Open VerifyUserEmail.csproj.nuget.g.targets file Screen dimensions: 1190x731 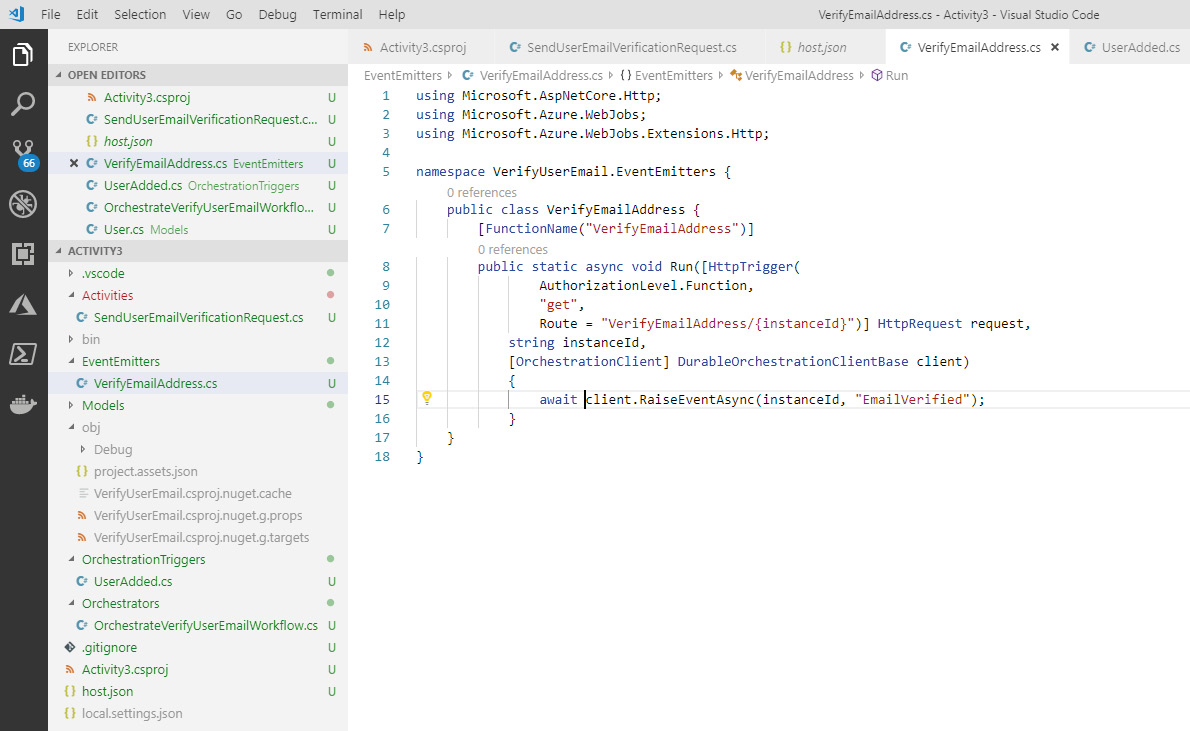tap(198, 537)
